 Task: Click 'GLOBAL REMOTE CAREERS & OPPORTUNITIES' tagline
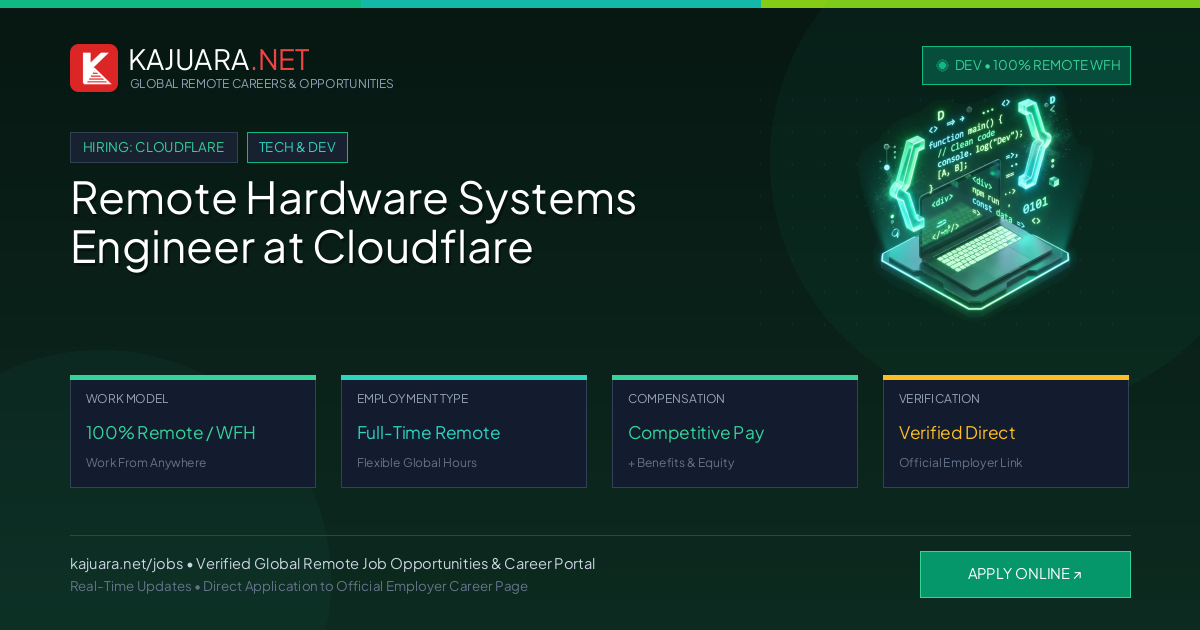[262, 84]
